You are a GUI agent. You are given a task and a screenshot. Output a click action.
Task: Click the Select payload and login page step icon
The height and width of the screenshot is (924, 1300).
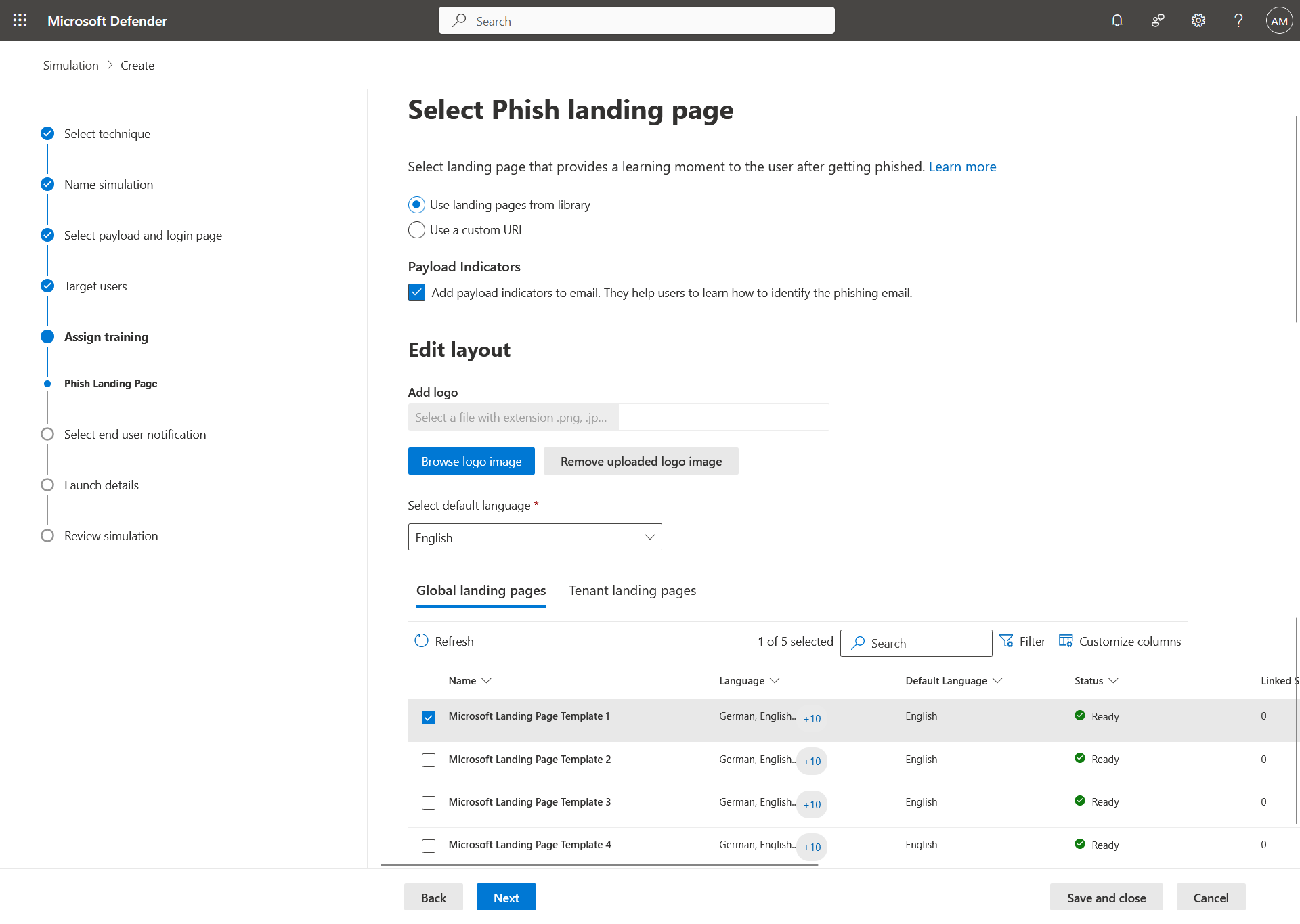(x=47, y=235)
